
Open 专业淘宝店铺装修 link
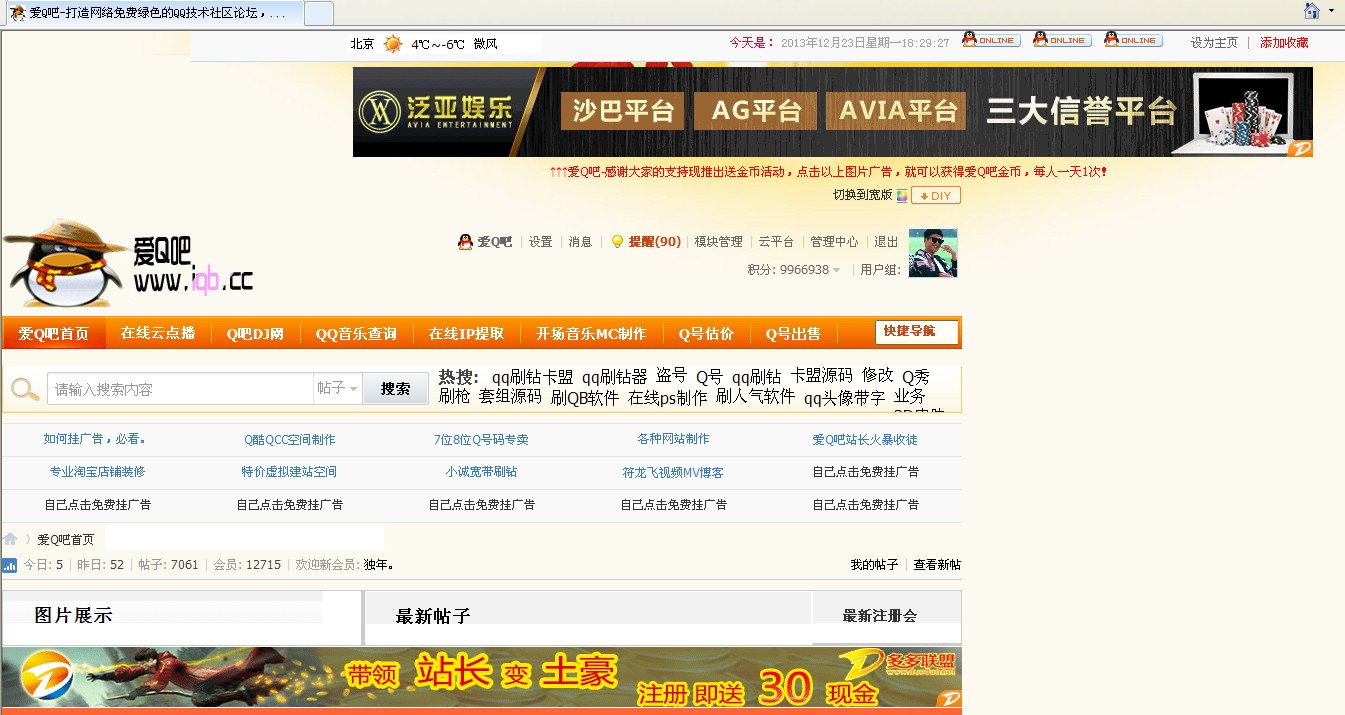(97, 472)
